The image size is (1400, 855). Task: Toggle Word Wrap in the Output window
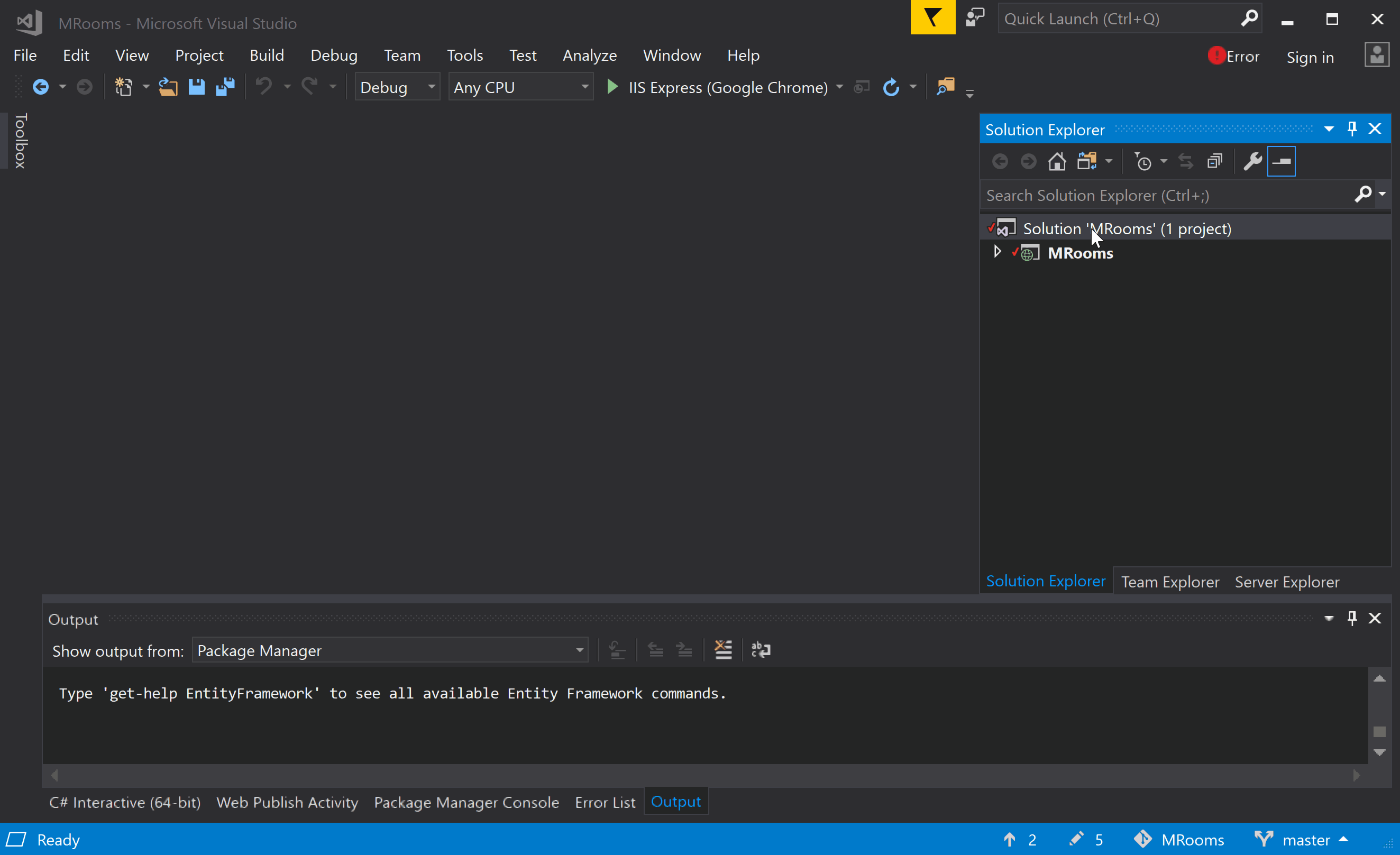761,649
